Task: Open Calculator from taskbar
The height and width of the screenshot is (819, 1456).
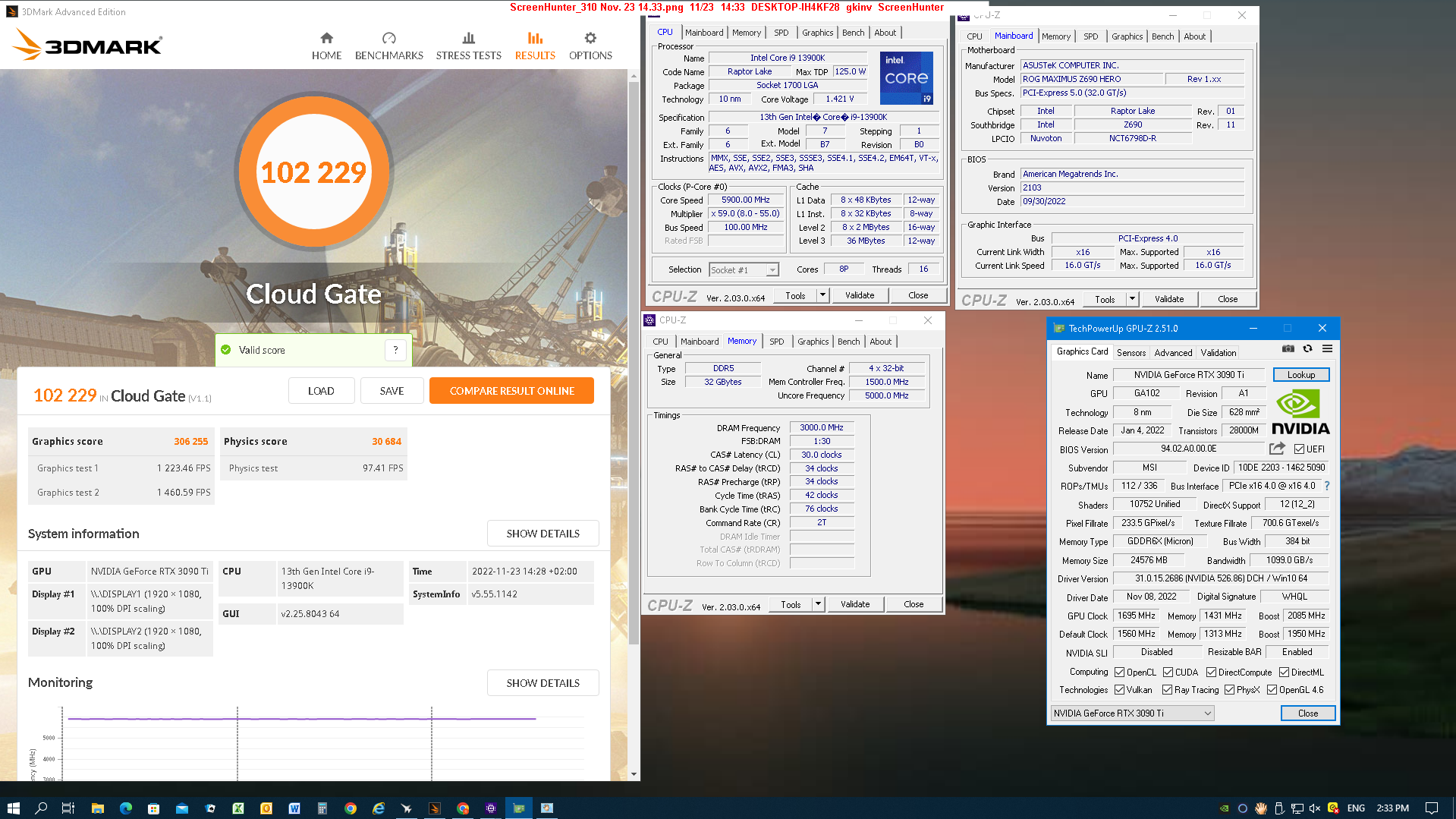Action: click(322, 808)
